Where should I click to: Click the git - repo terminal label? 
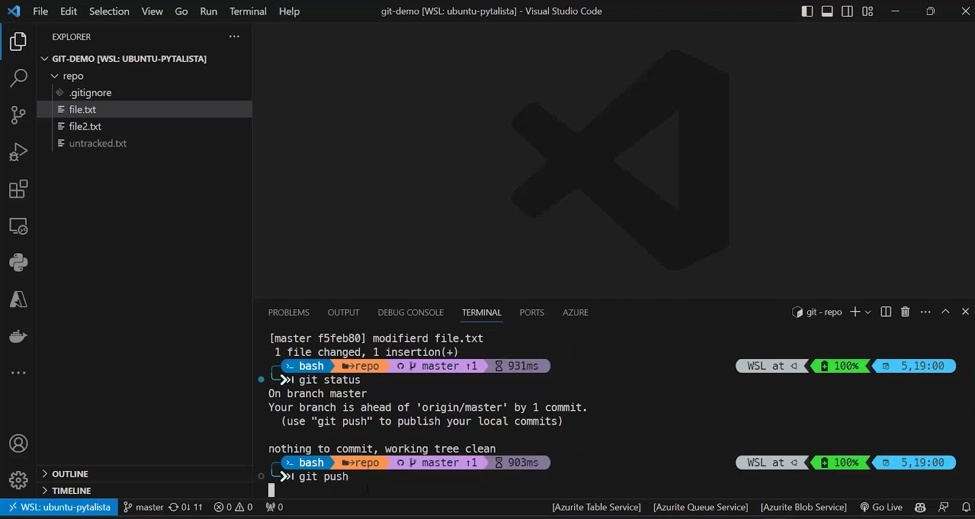817,312
